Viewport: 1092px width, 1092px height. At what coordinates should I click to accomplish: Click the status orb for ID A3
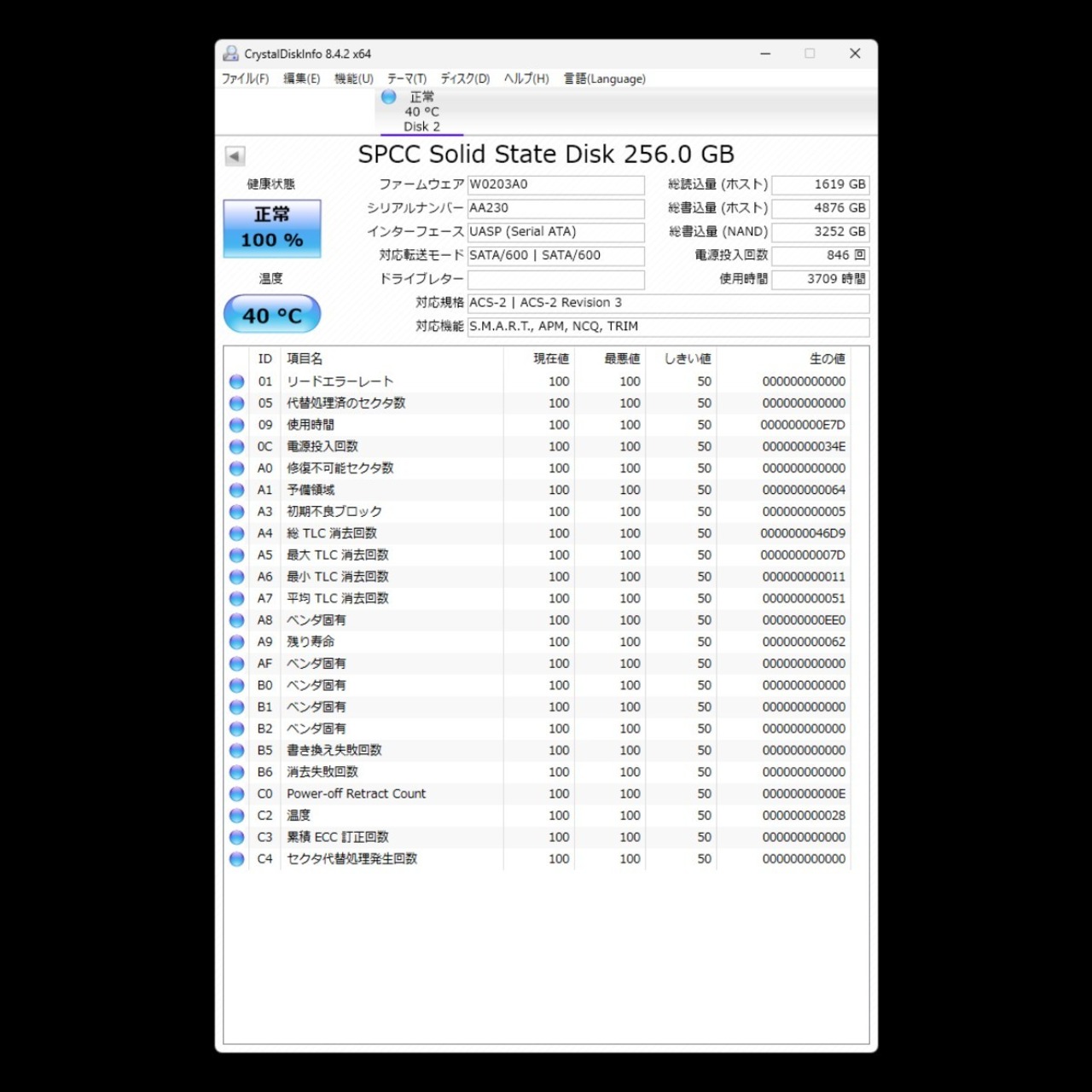tap(237, 512)
